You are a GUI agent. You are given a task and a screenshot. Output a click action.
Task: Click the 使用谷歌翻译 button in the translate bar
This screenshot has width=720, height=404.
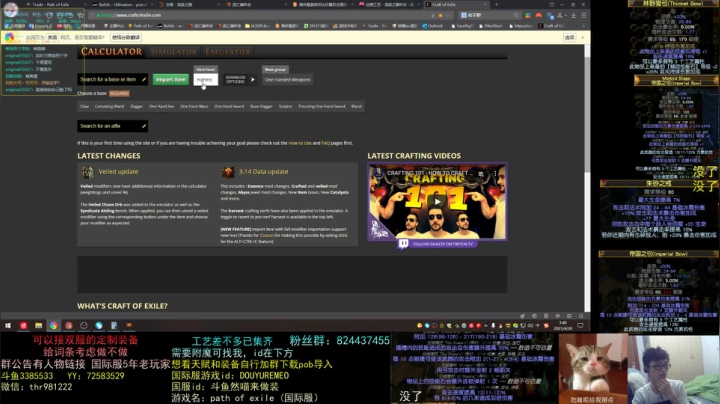126,38
